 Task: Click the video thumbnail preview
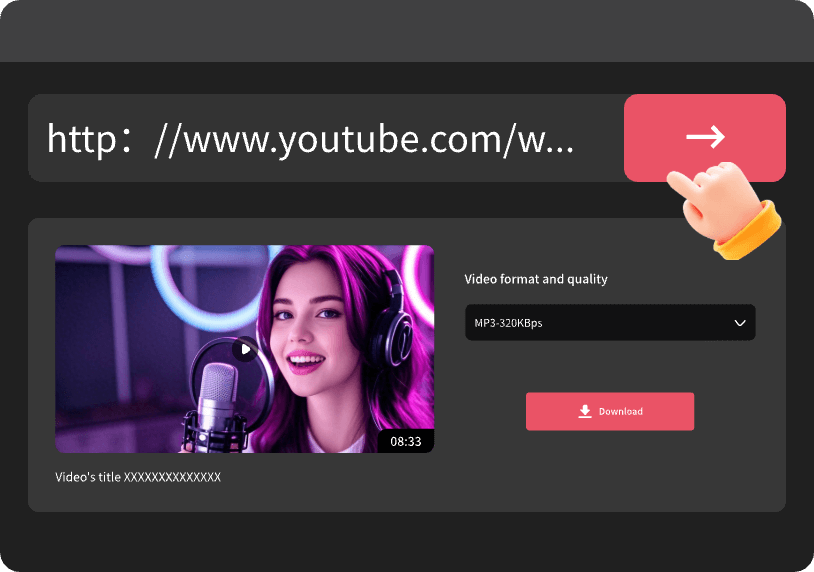[245, 349]
